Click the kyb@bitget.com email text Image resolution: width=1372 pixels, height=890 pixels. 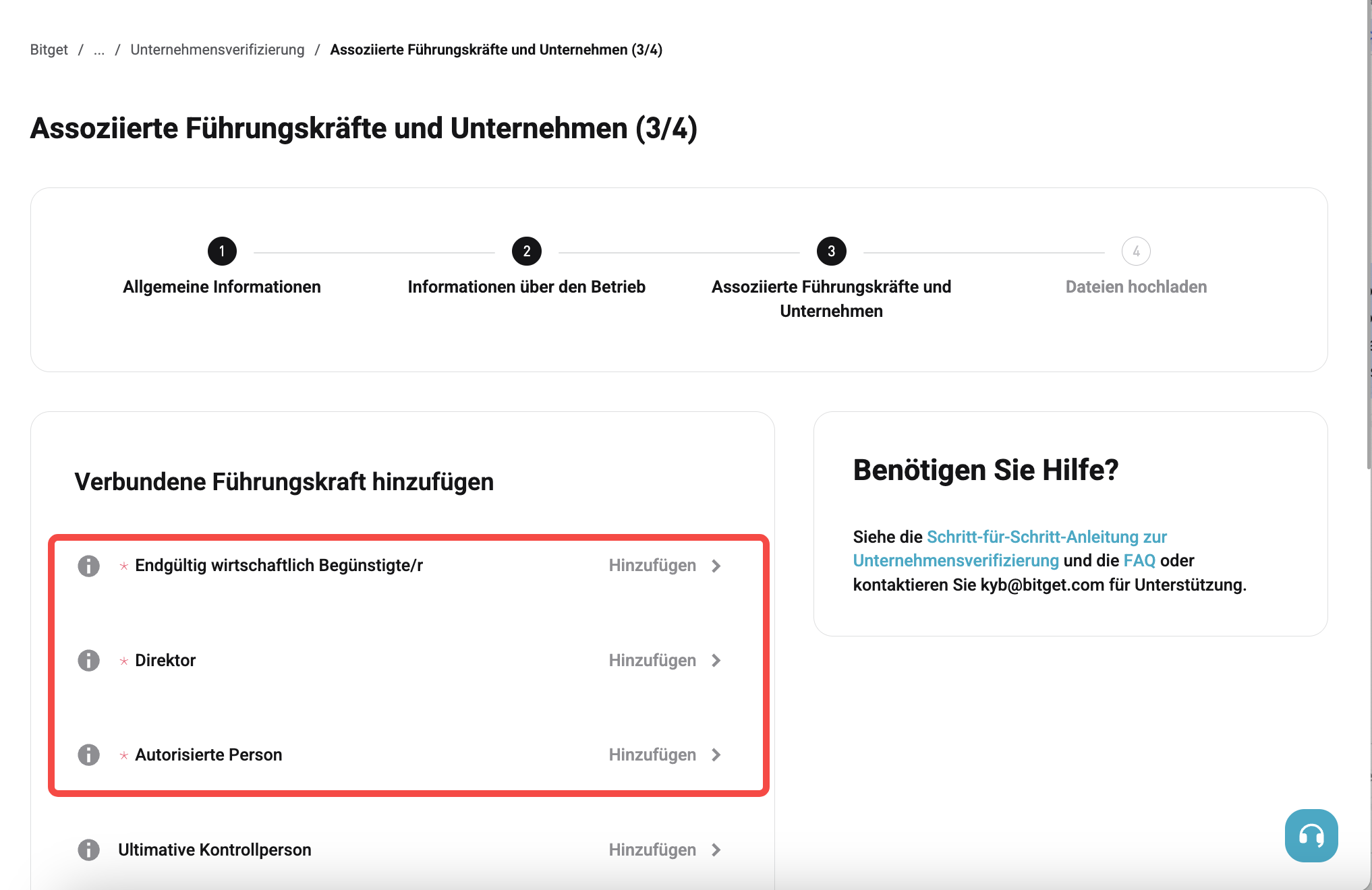(1042, 585)
